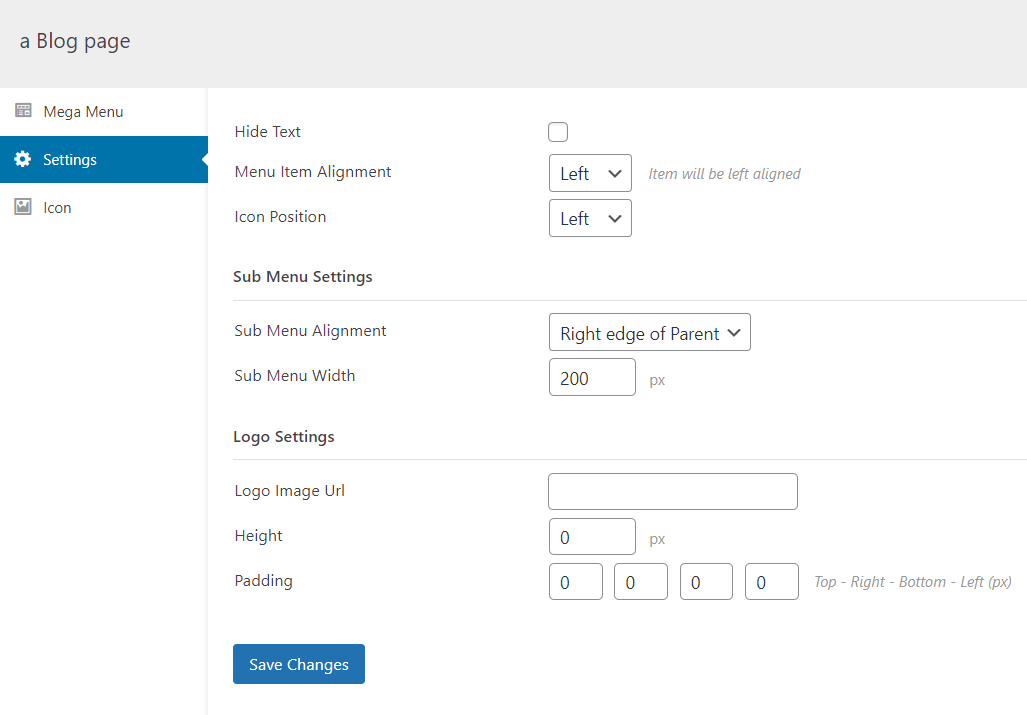Open the Menu Item Alignment dropdown

tap(590, 174)
